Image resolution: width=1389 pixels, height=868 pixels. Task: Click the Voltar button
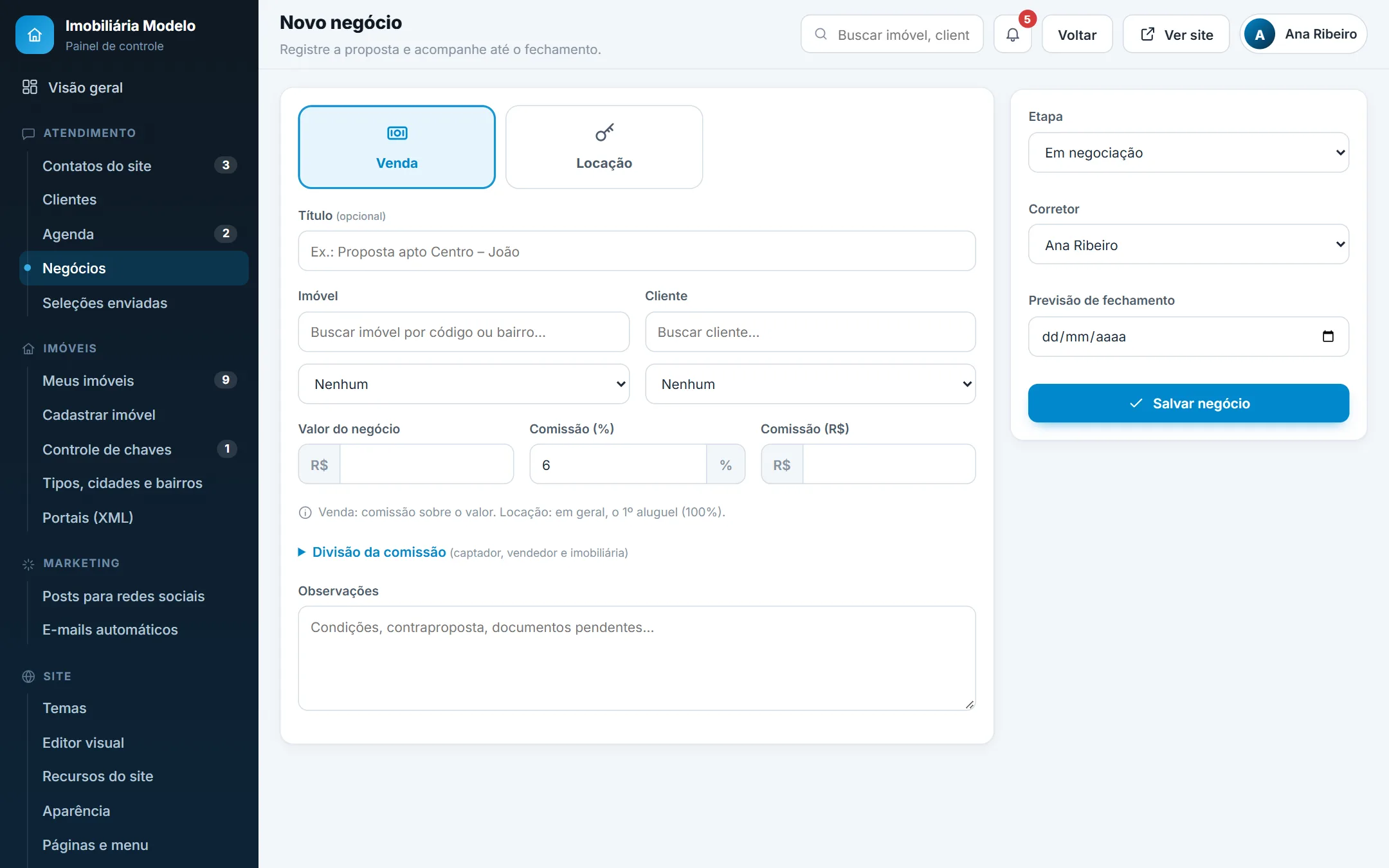pos(1077,35)
